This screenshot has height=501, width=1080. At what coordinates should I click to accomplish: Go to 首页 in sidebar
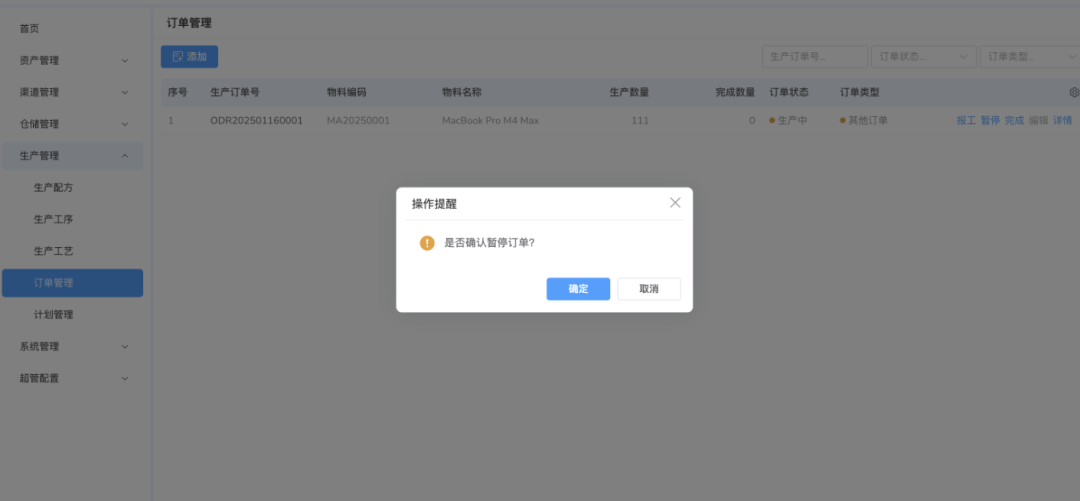[30, 29]
